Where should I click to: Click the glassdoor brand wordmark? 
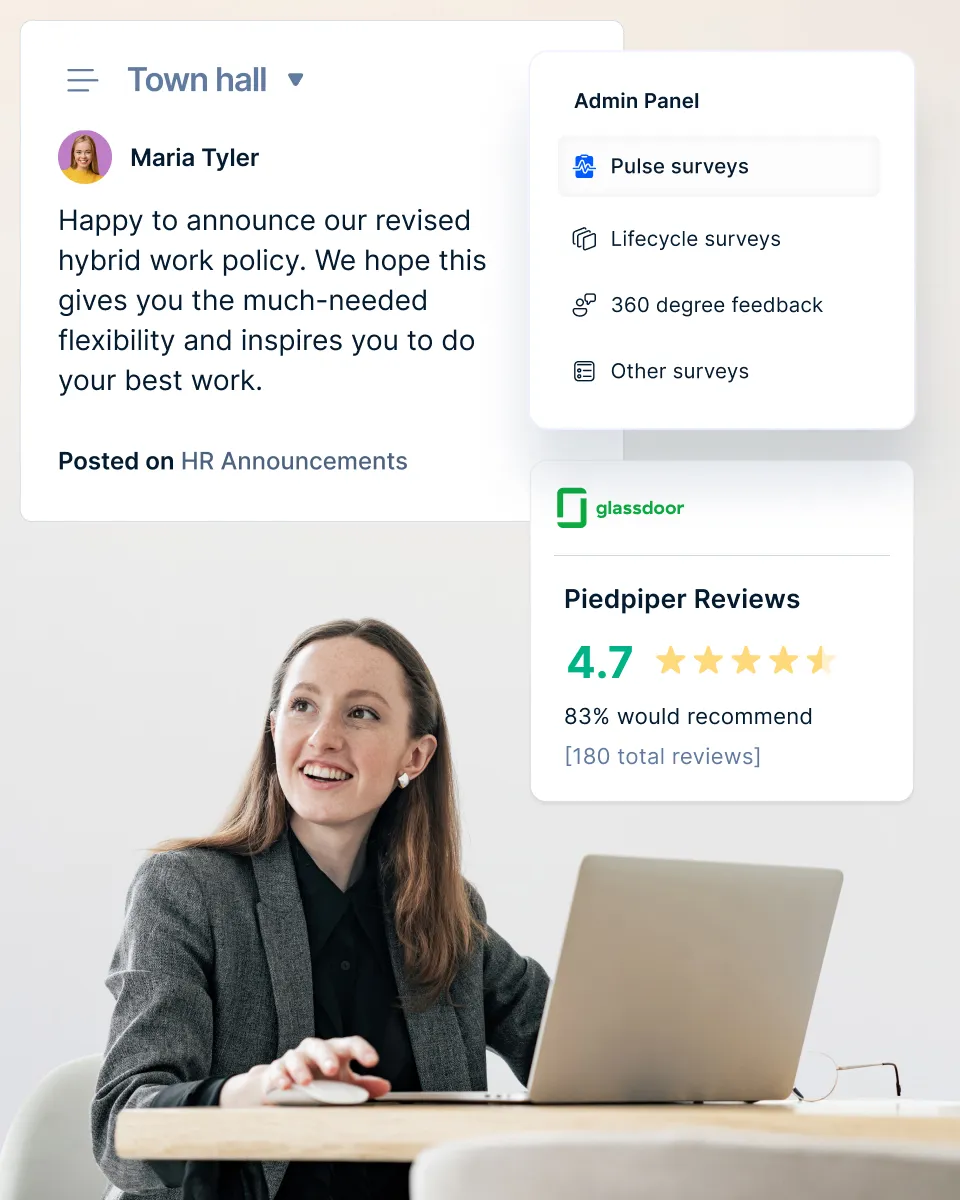pyautogui.click(x=640, y=508)
